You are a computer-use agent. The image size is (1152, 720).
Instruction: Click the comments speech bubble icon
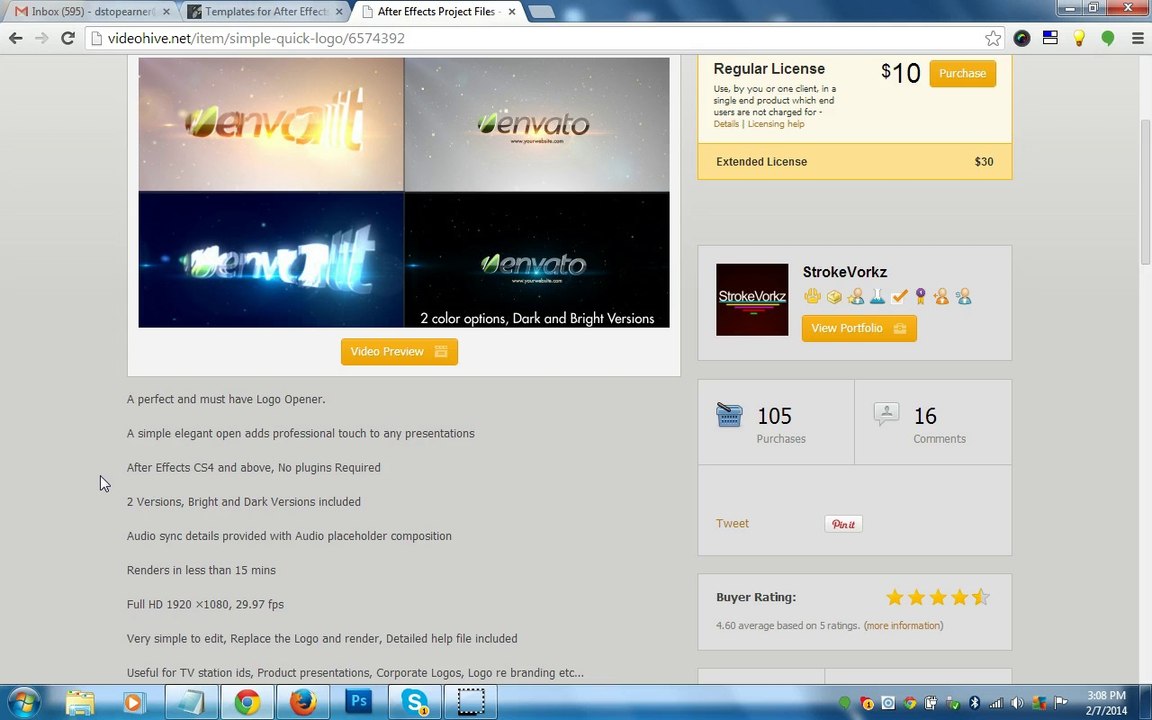[886, 414]
